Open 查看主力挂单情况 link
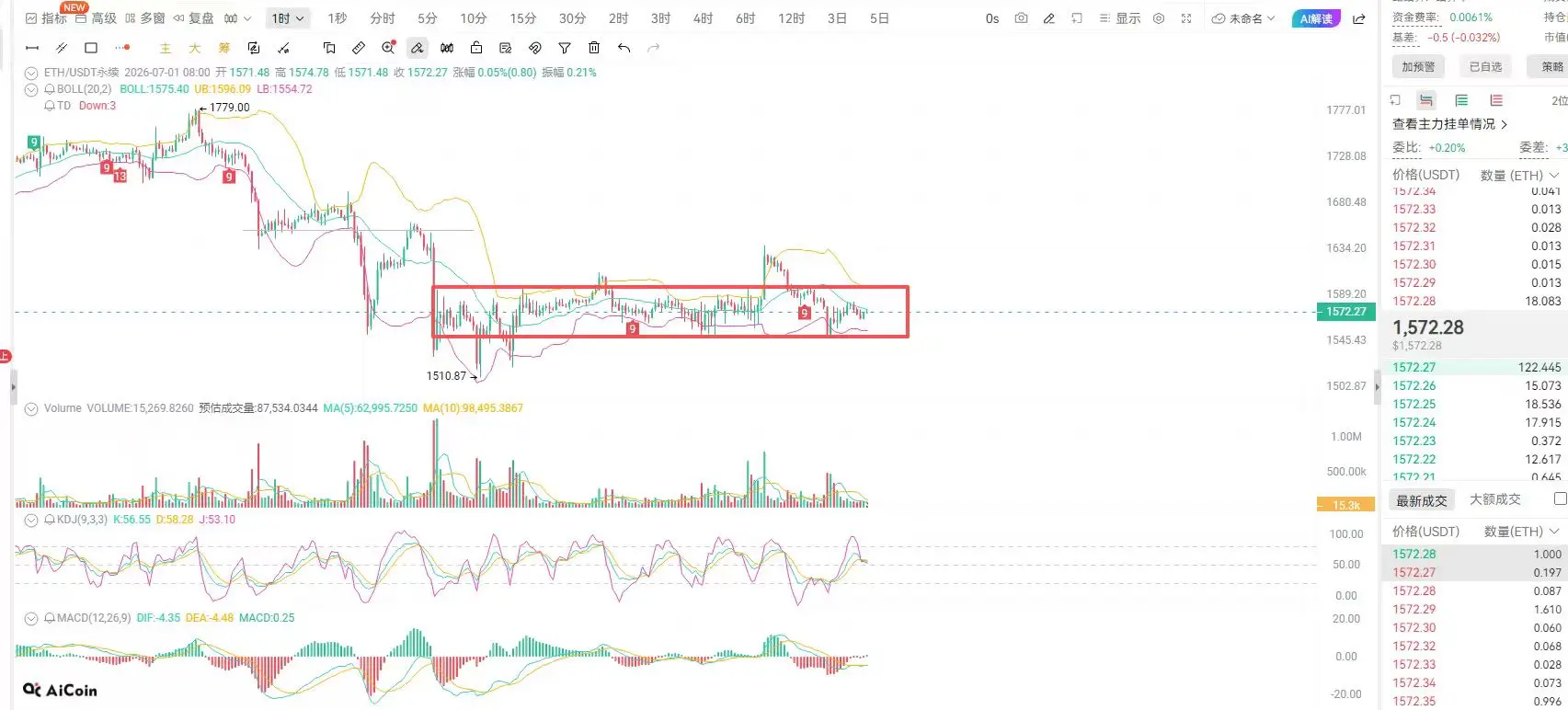 (x=1450, y=124)
